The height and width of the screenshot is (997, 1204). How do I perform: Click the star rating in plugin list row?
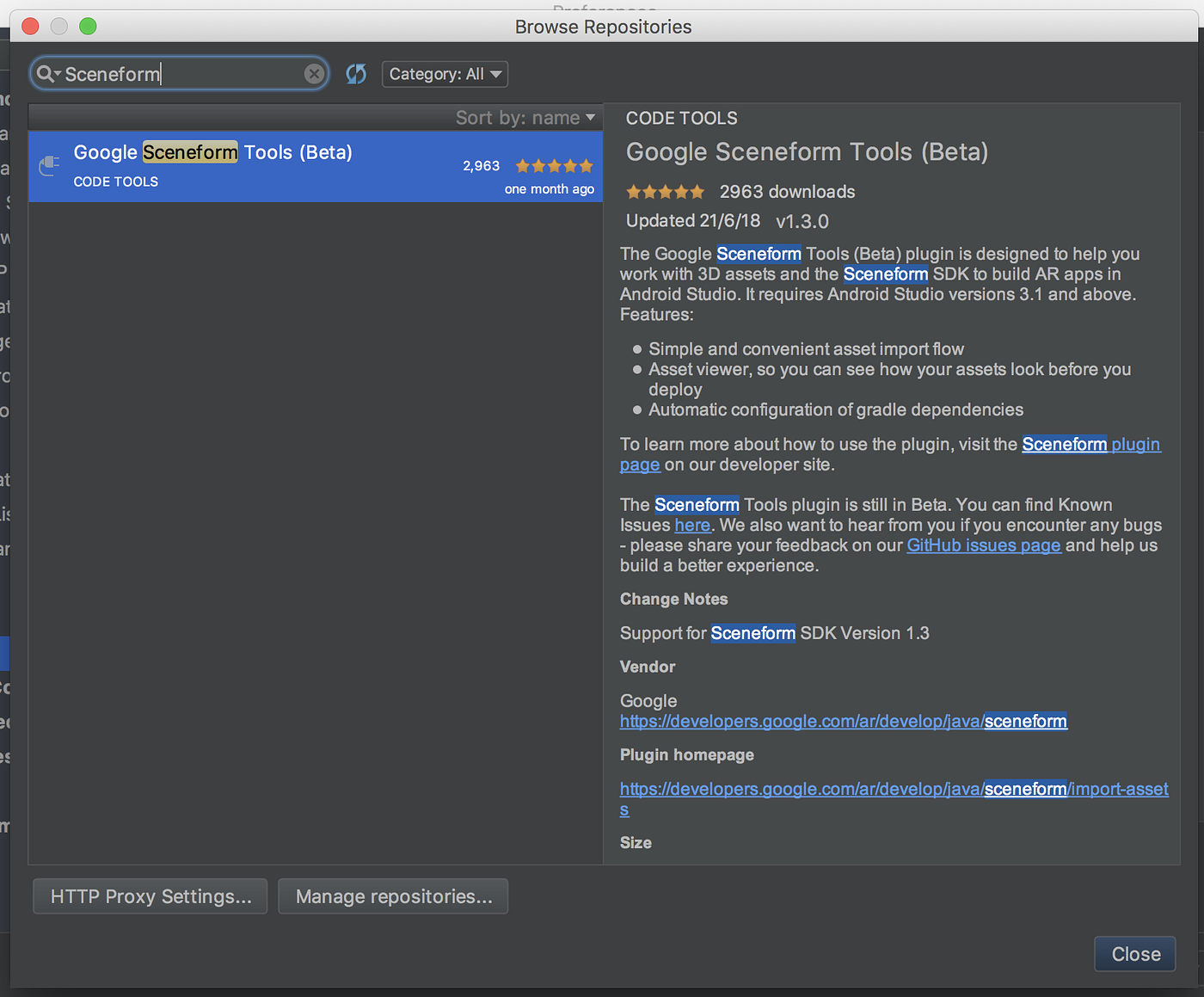pos(554,166)
